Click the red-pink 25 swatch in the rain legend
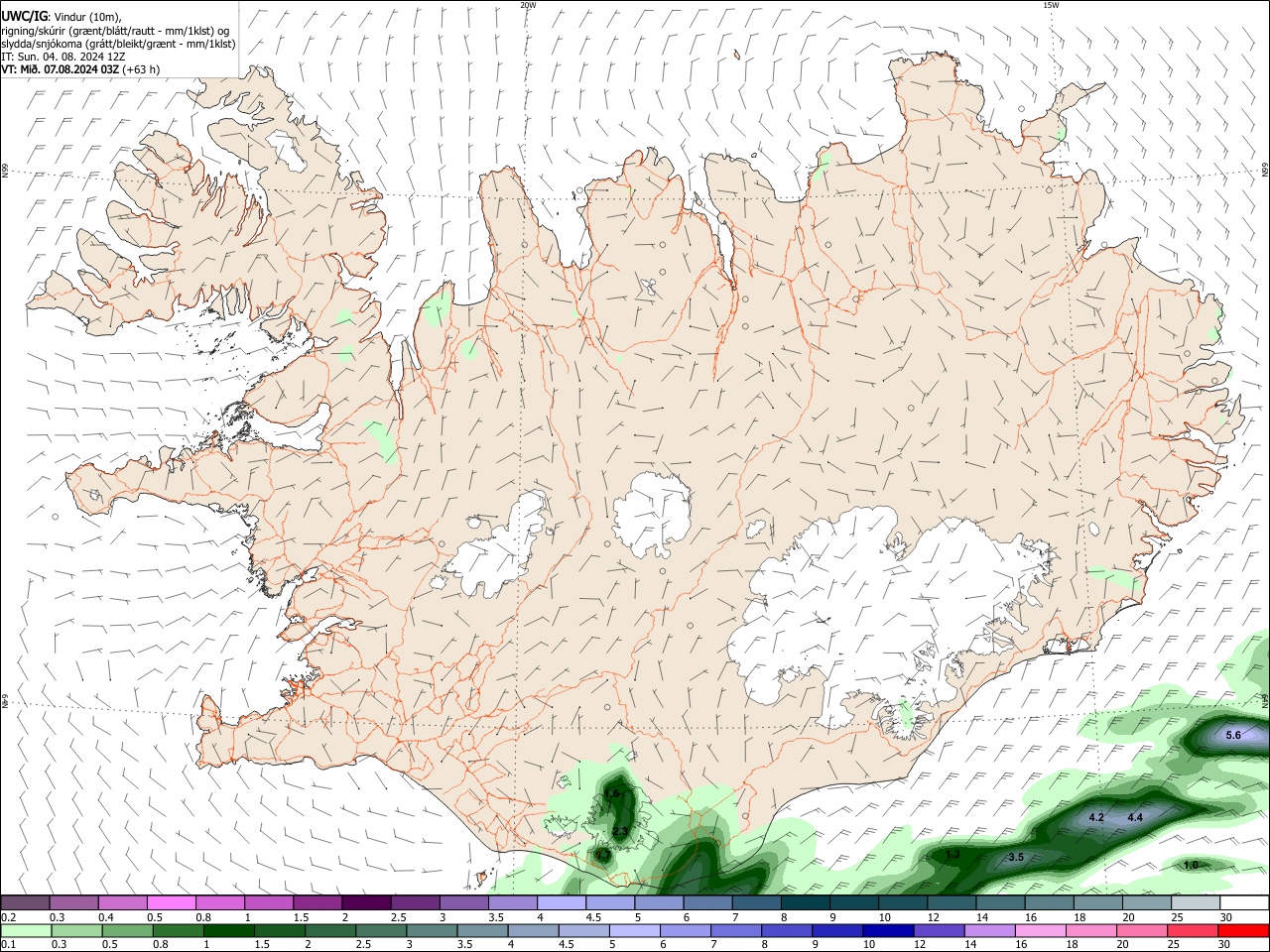 [x=1193, y=930]
